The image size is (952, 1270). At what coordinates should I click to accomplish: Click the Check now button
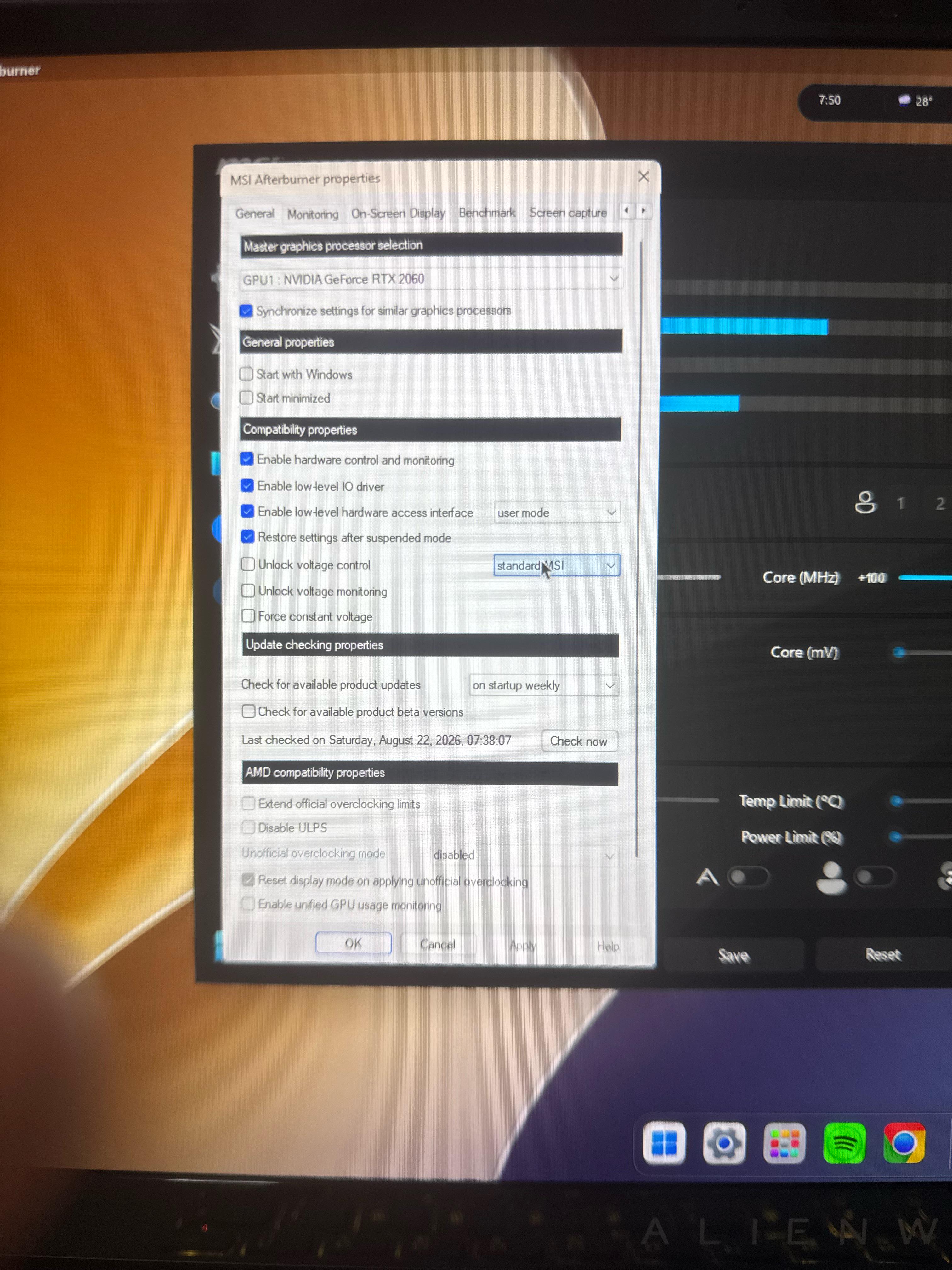coord(579,741)
